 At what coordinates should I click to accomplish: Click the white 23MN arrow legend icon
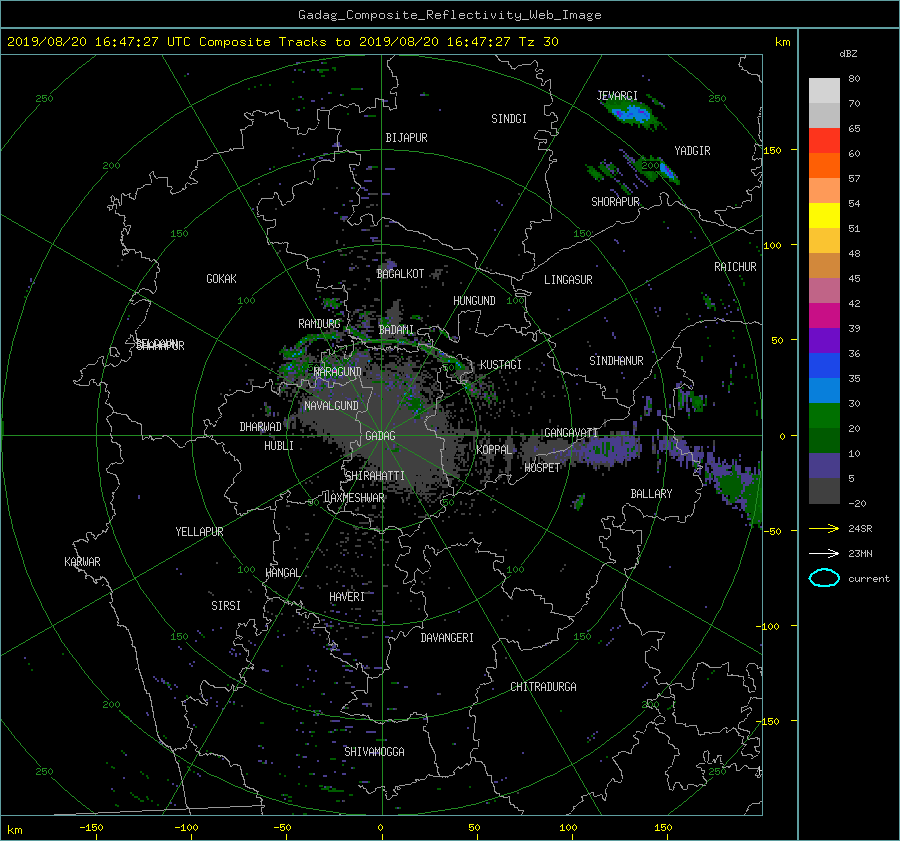pyautogui.click(x=824, y=553)
